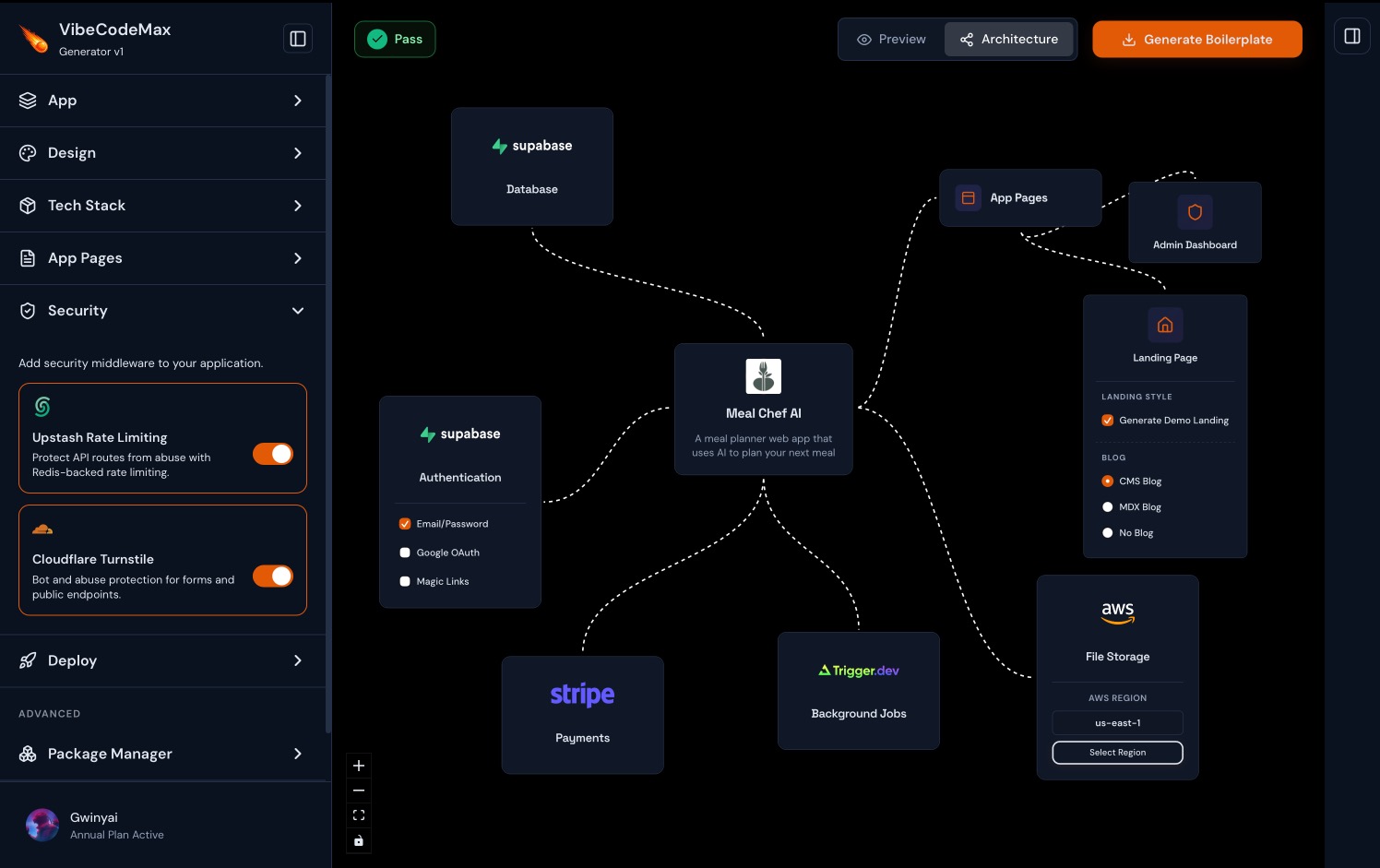The image size is (1380, 868).
Task: Open the Select Region dropdown
Action: pyautogui.click(x=1117, y=753)
